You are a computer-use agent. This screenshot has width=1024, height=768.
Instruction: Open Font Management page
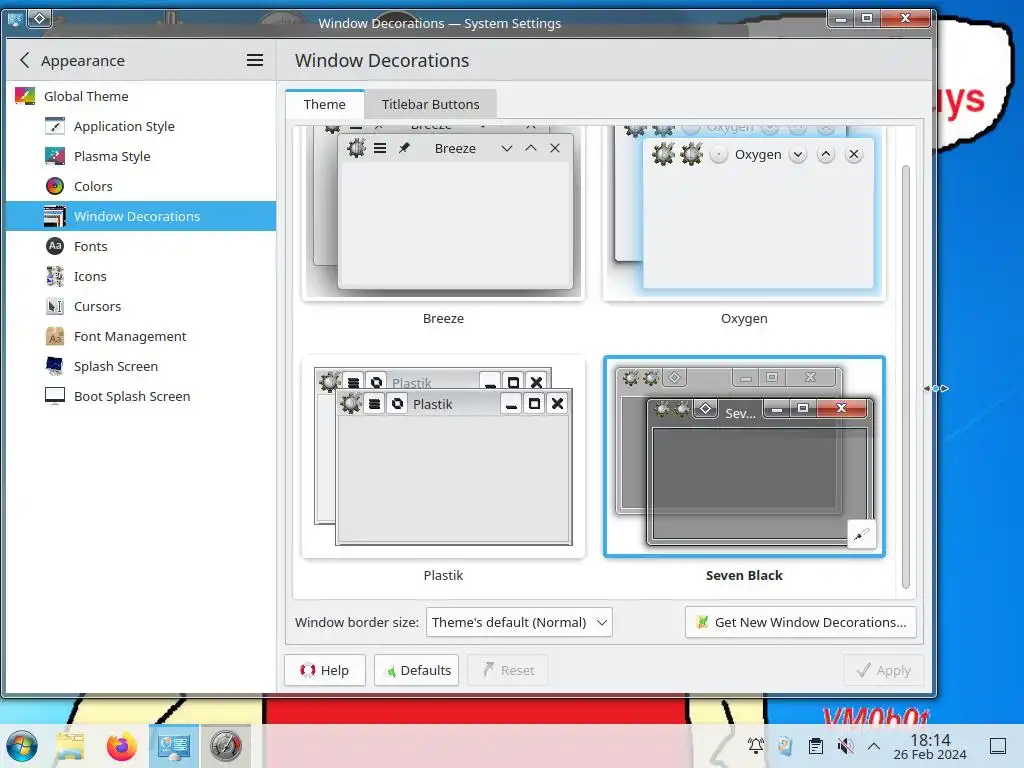(141, 336)
